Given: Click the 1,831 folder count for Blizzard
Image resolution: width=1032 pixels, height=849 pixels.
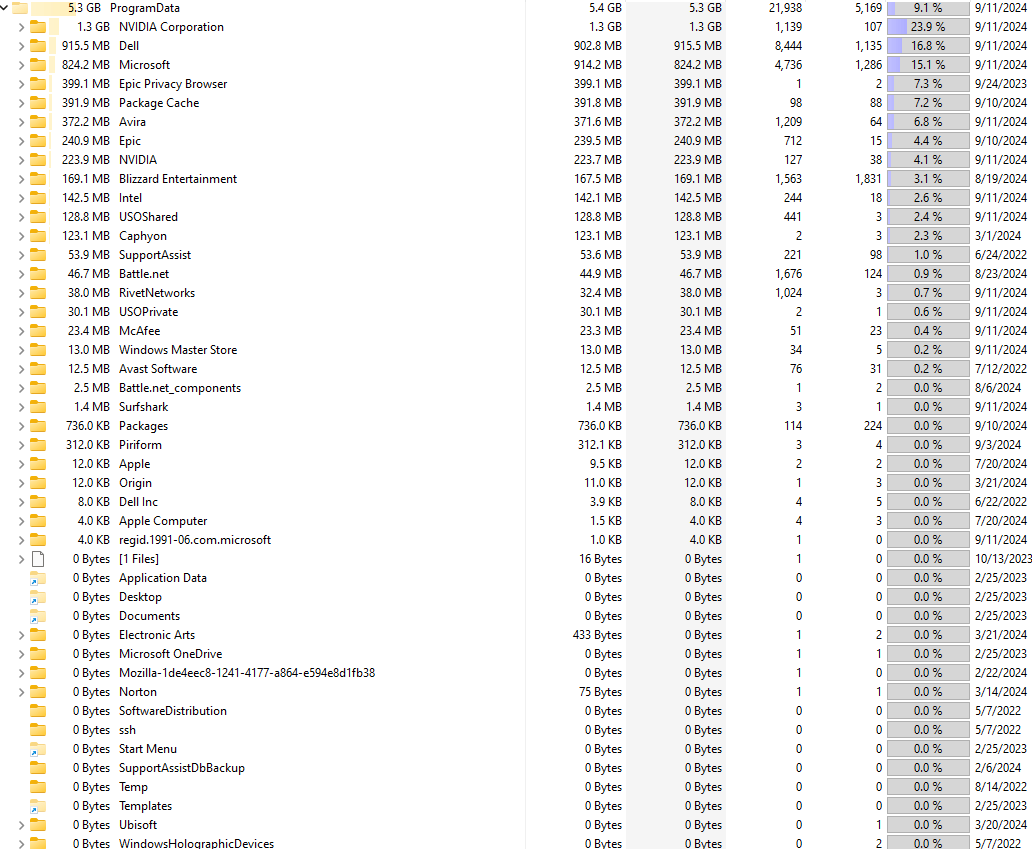Looking at the screenshot, I should pos(868,179).
